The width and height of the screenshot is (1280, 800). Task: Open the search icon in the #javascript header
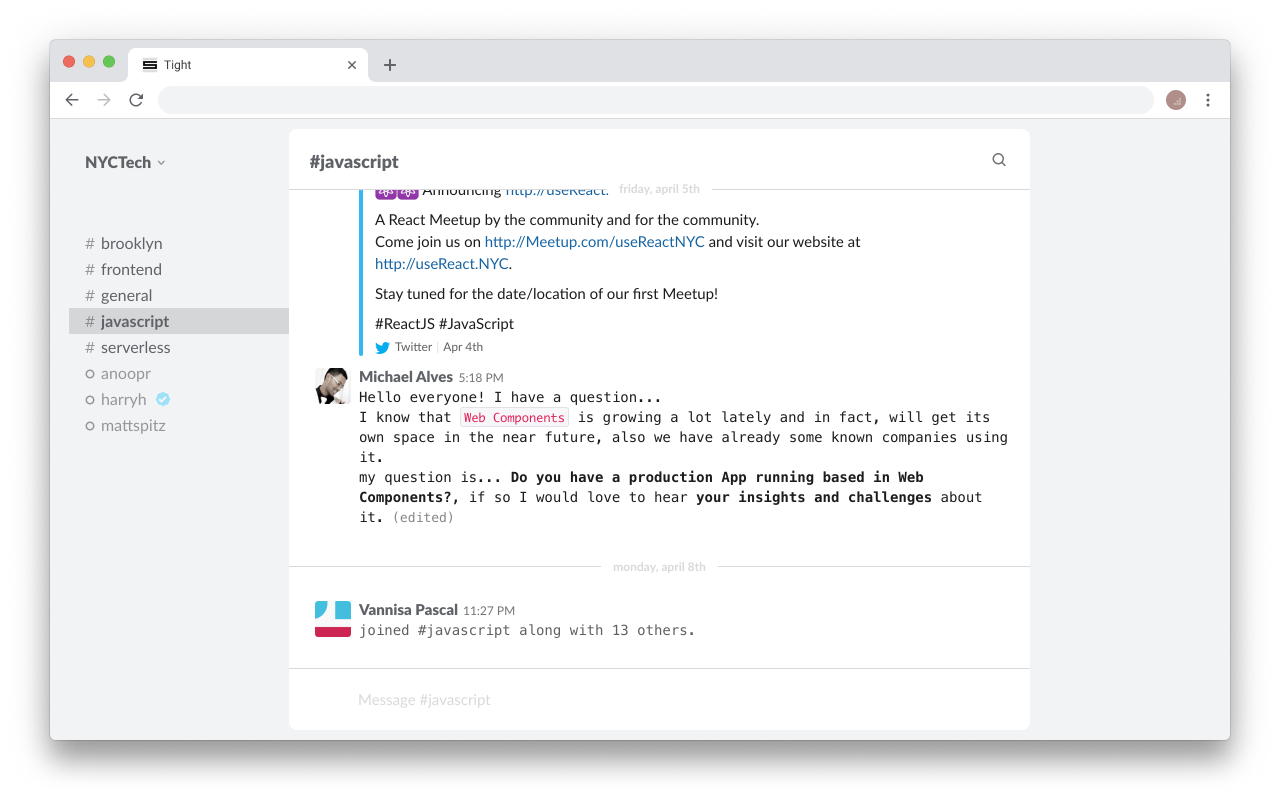[998, 159]
